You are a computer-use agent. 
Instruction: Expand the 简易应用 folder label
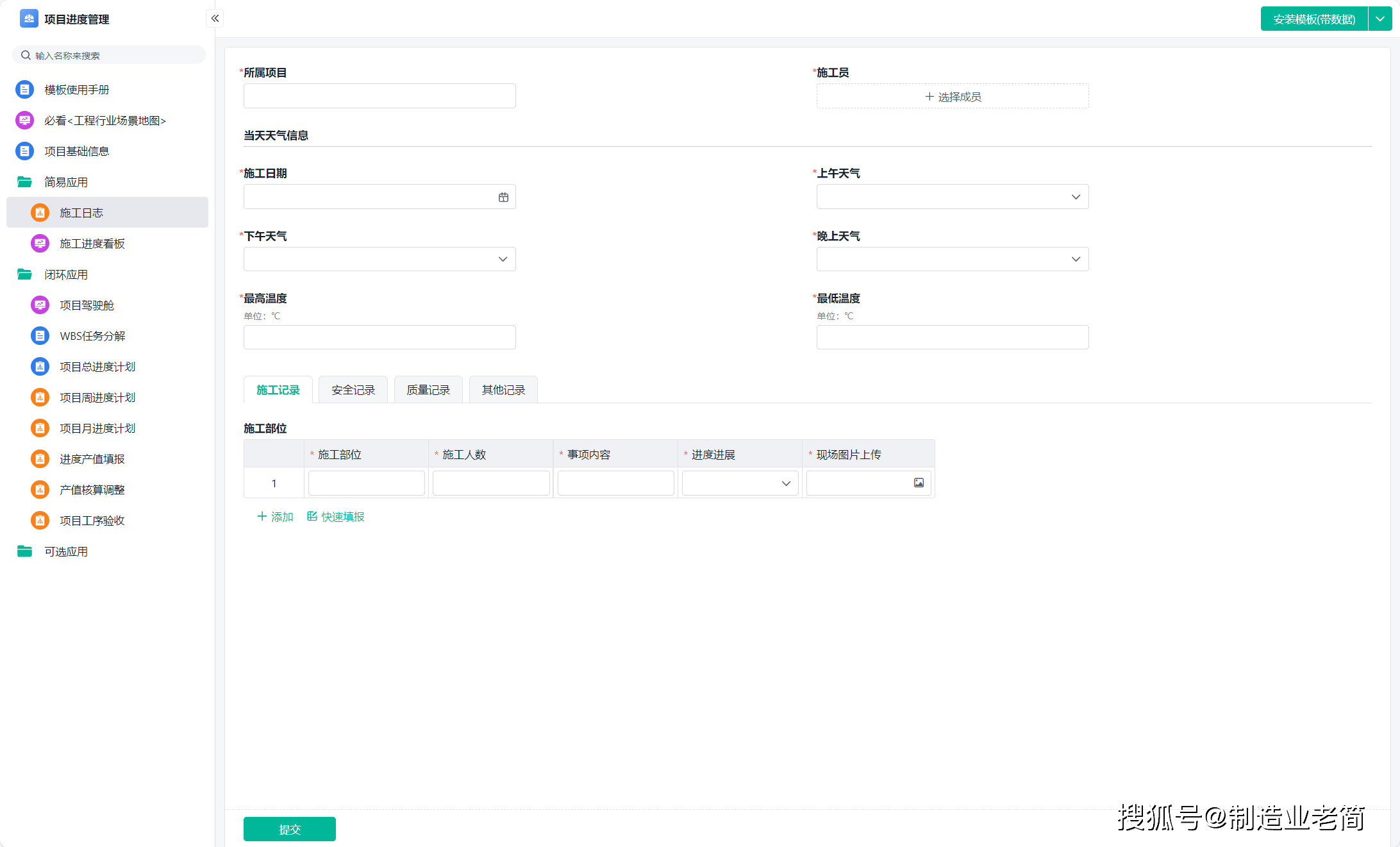[x=66, y=182]
